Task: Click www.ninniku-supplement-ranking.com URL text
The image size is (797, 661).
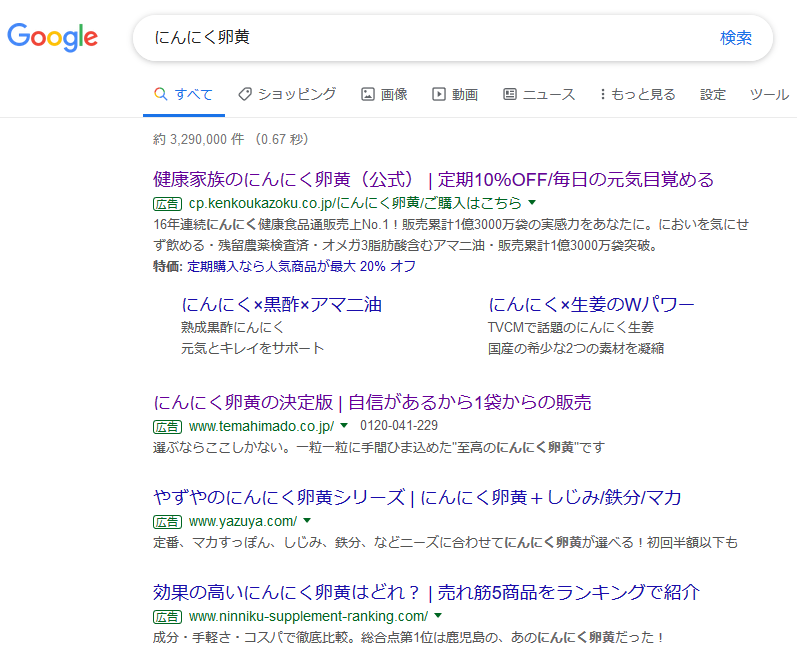Action: click(x=309, y=616)
